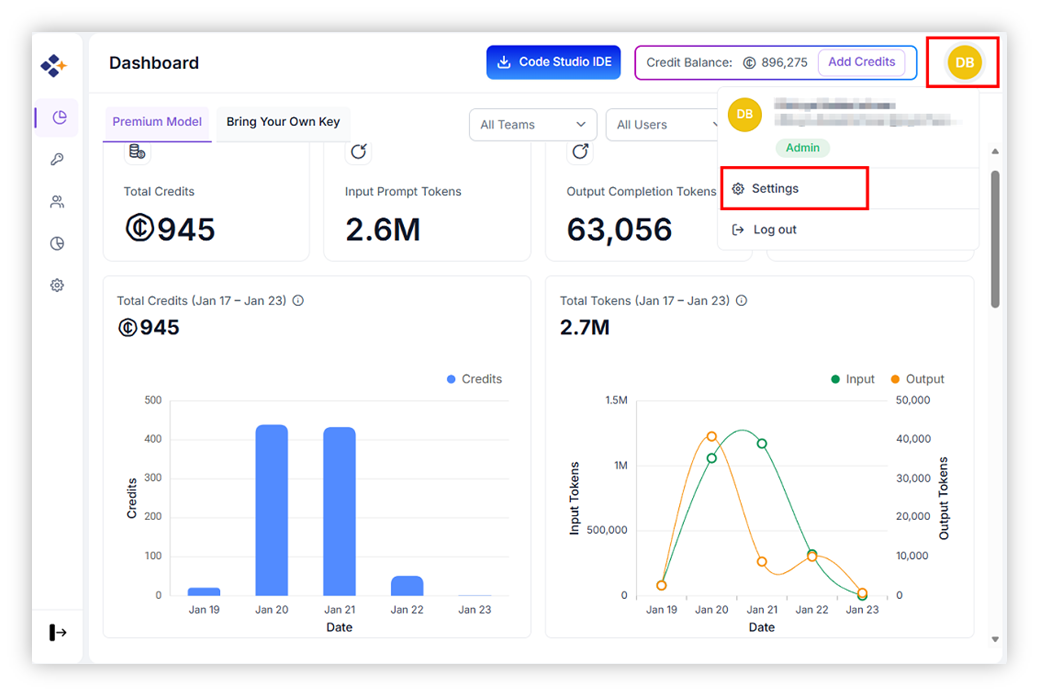Select Settings in the profile menu
The height and width of the screenshot is (696, 1039).
click(x=775, y=189)
